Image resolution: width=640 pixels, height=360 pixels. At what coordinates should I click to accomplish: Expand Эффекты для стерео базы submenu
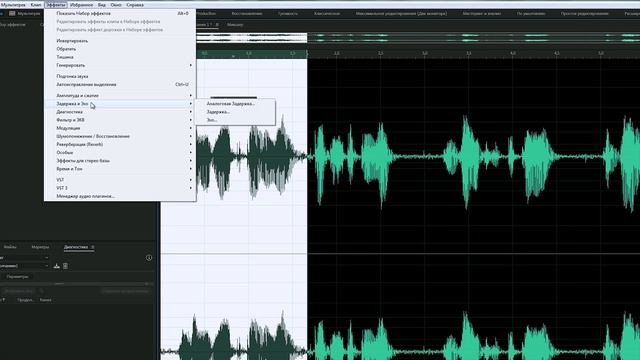(120, 161)
